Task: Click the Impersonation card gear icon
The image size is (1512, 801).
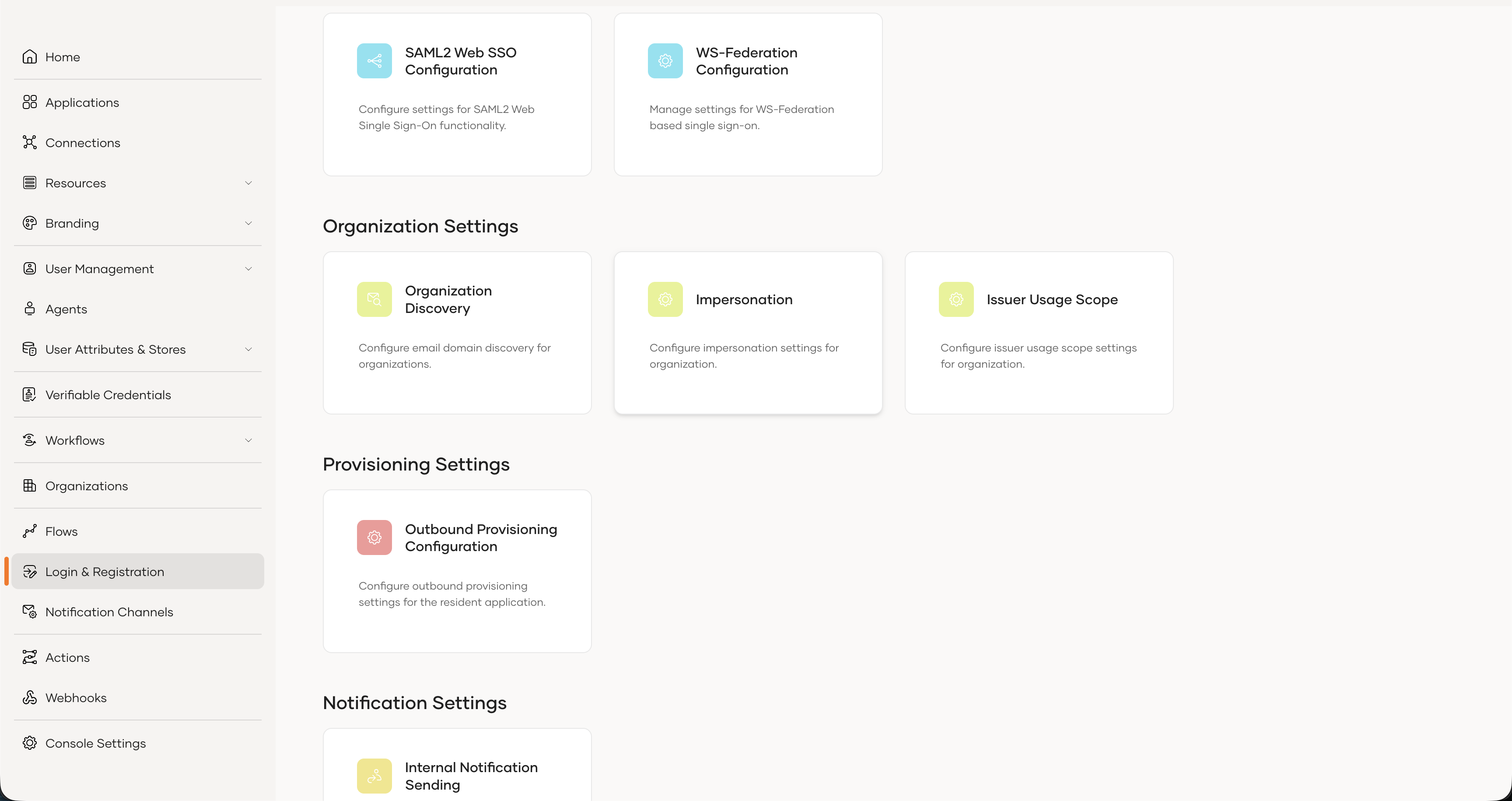Action: pyautogui.click(x=665, y=299)
